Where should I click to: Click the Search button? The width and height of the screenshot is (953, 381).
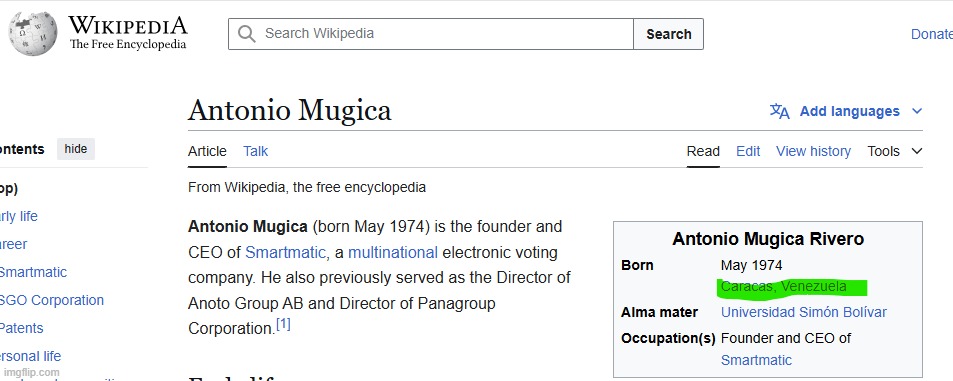(x=669, y=34)
